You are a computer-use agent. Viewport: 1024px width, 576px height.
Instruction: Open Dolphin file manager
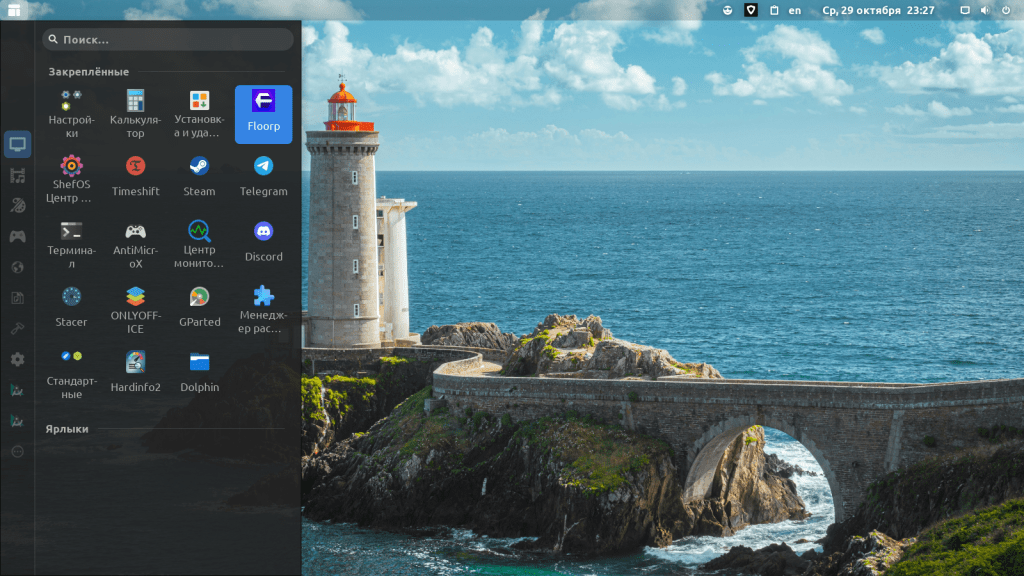pos(199,372)
